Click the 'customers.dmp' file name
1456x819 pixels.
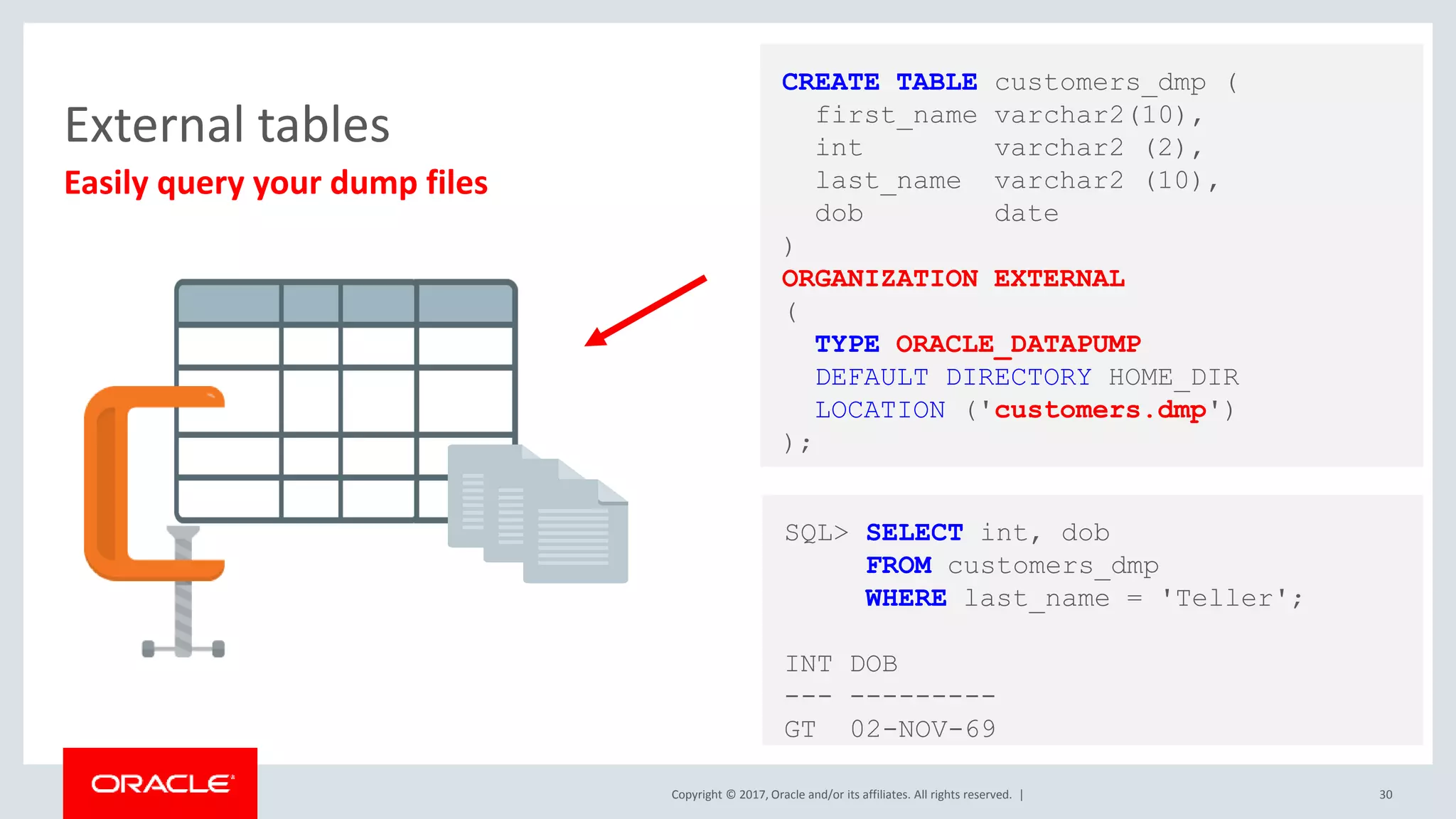coord(1100,410)
